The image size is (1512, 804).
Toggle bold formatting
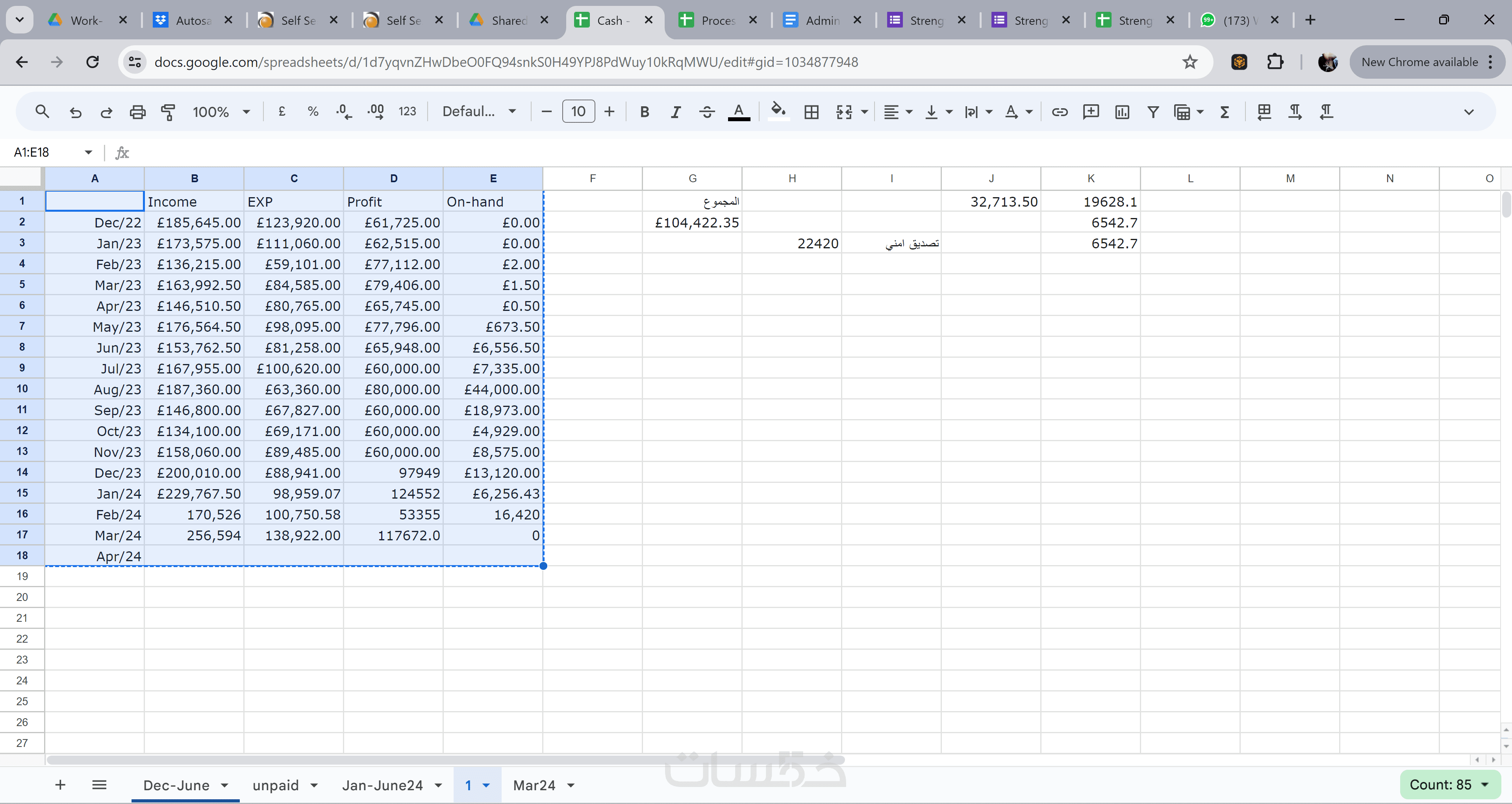tap(645, 111)
